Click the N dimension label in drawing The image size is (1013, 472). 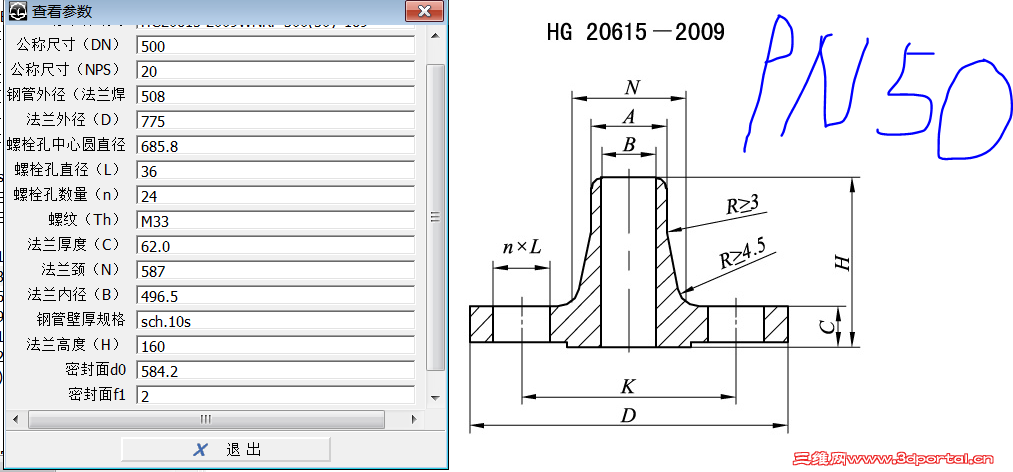pos(632,88)
